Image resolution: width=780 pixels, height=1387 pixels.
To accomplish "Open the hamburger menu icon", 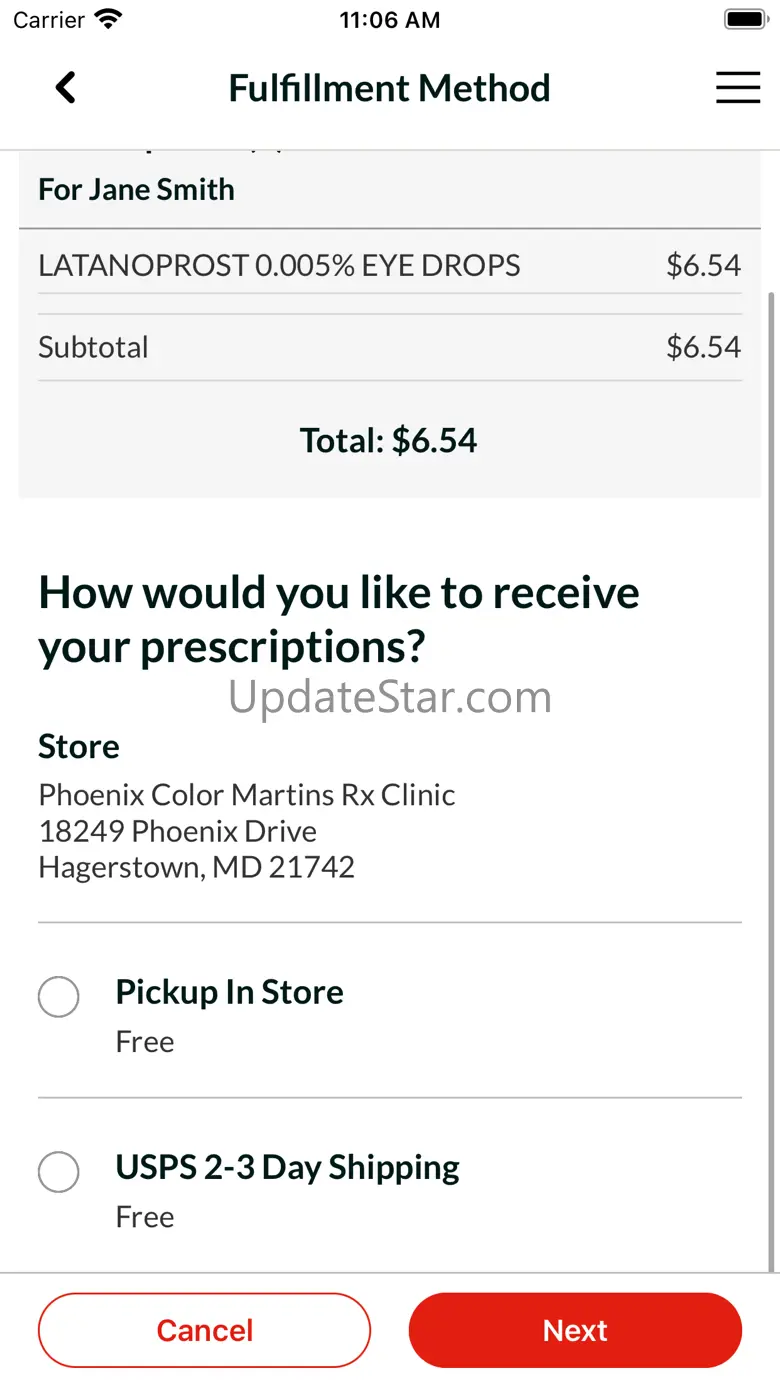I will pos(738,88).
